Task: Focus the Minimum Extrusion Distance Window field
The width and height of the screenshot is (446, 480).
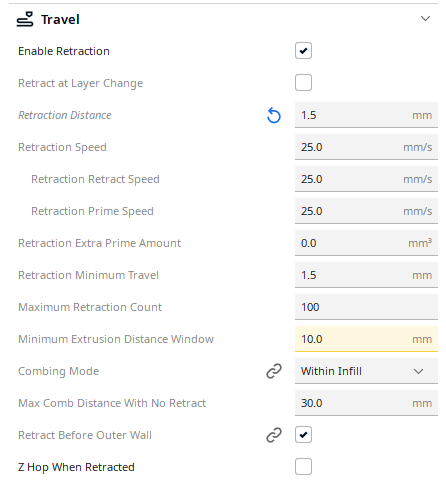Action: (366, 339)
